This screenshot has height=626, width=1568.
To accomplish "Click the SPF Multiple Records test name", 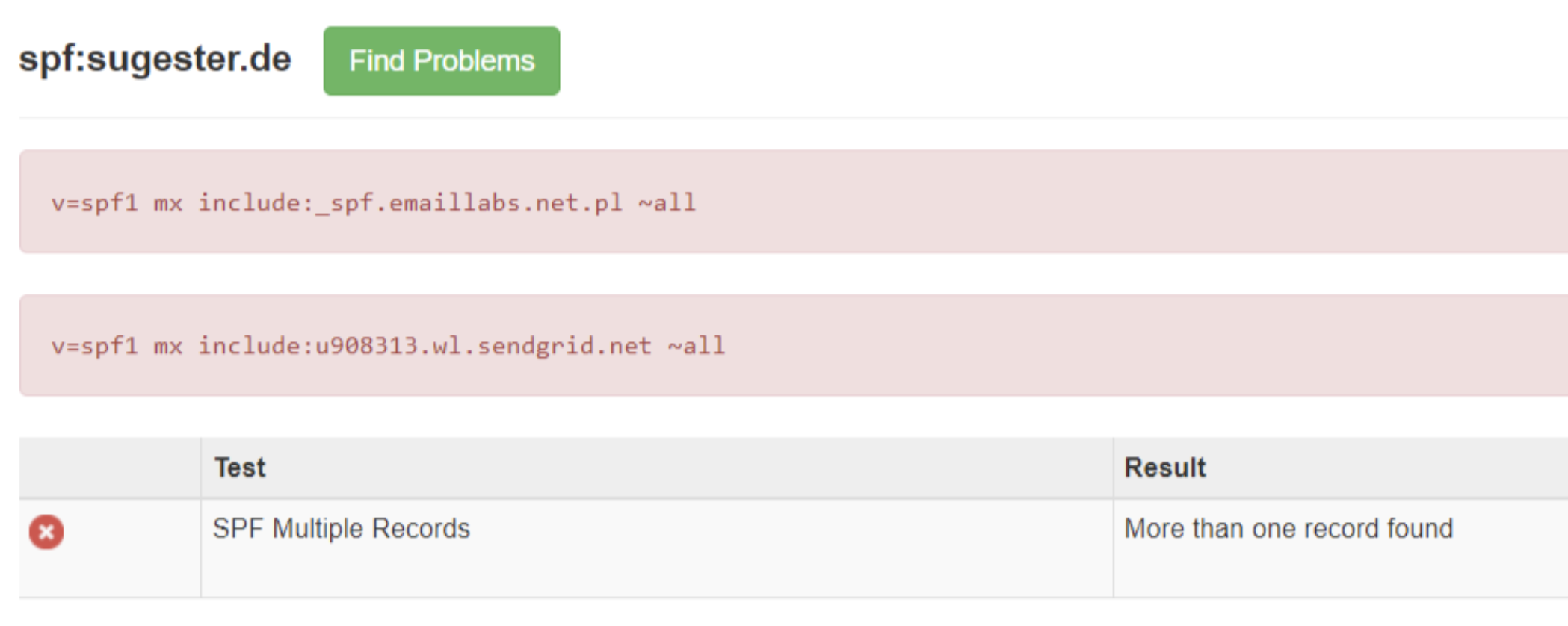I will (341, 529).
